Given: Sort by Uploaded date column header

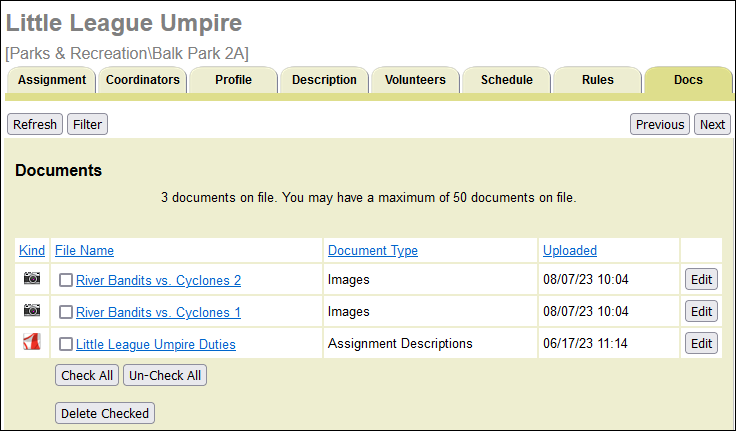Looking at the screenshot, I should pyautogui.click(x=569, y=250).
